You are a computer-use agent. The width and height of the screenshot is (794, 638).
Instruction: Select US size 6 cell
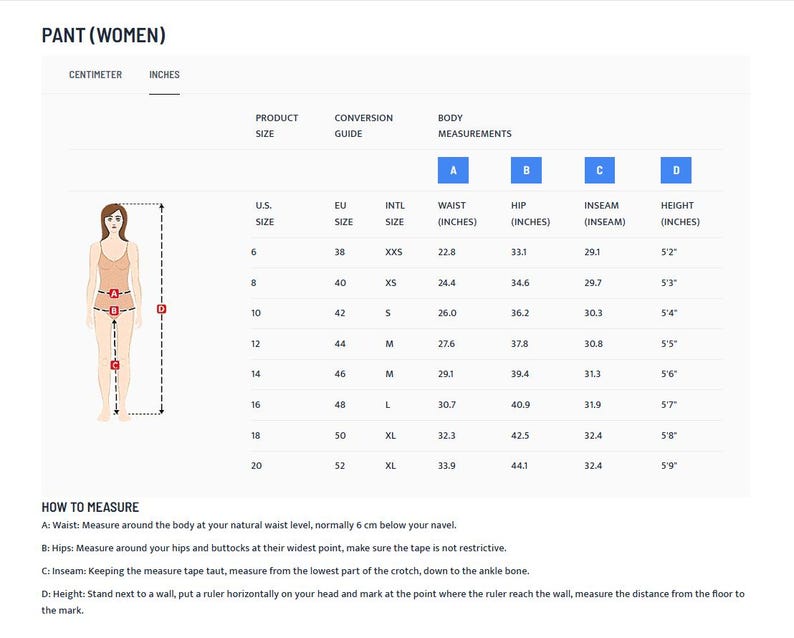click(254, 252)
